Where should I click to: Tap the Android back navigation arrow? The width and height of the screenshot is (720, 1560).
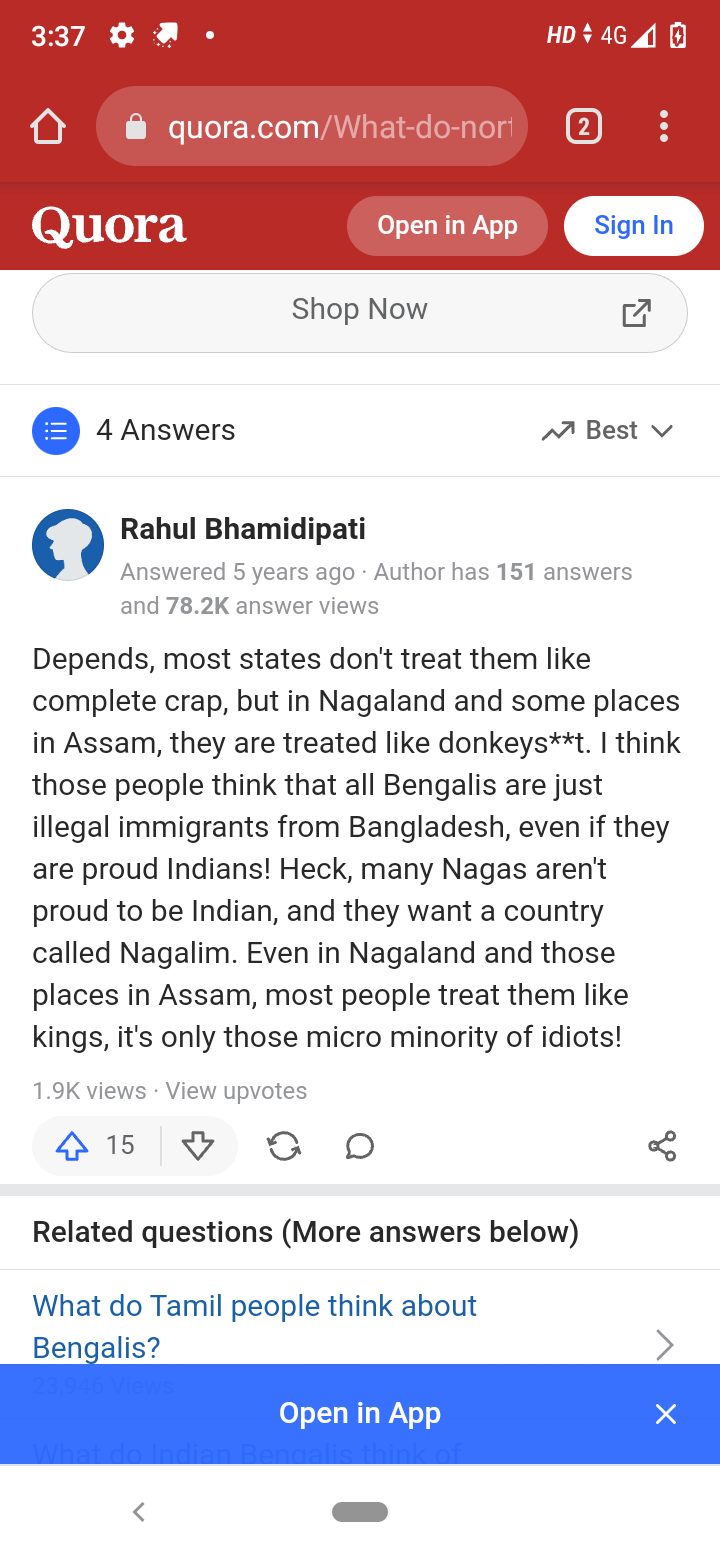[x=139, y=1512]
